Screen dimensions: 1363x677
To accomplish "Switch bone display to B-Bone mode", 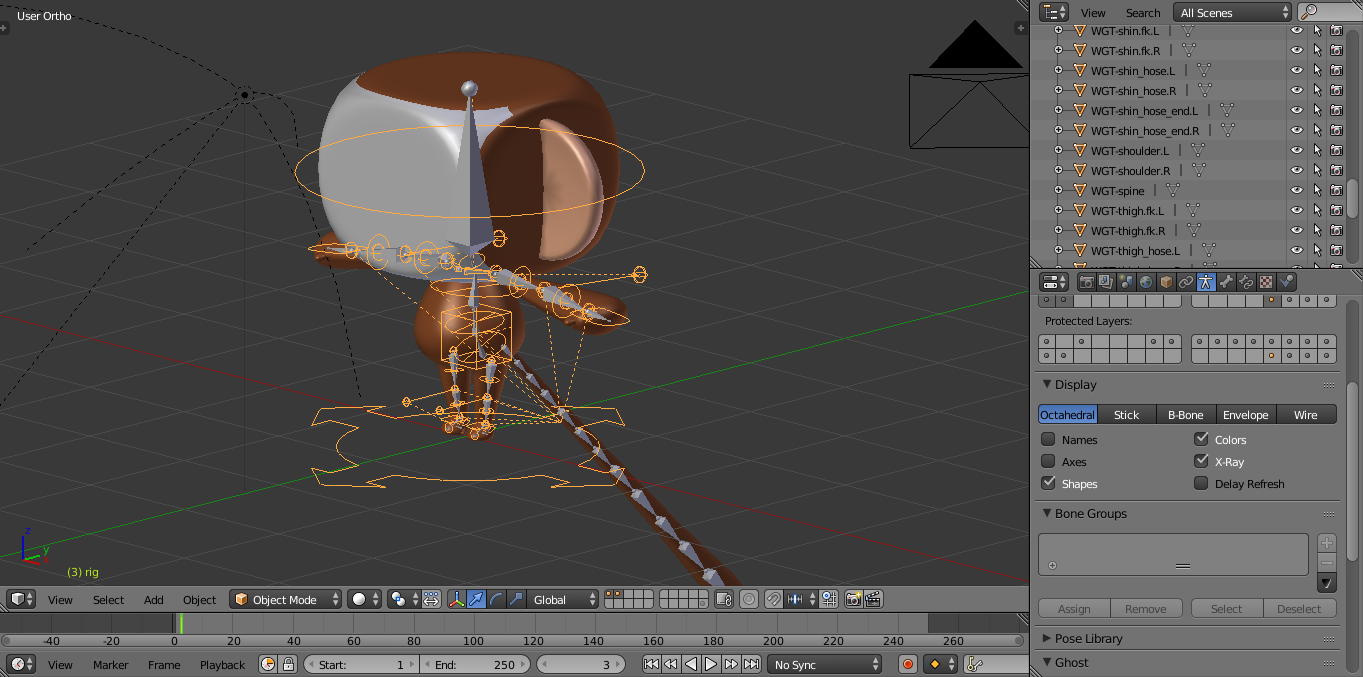I will (x=1185, y=414).
